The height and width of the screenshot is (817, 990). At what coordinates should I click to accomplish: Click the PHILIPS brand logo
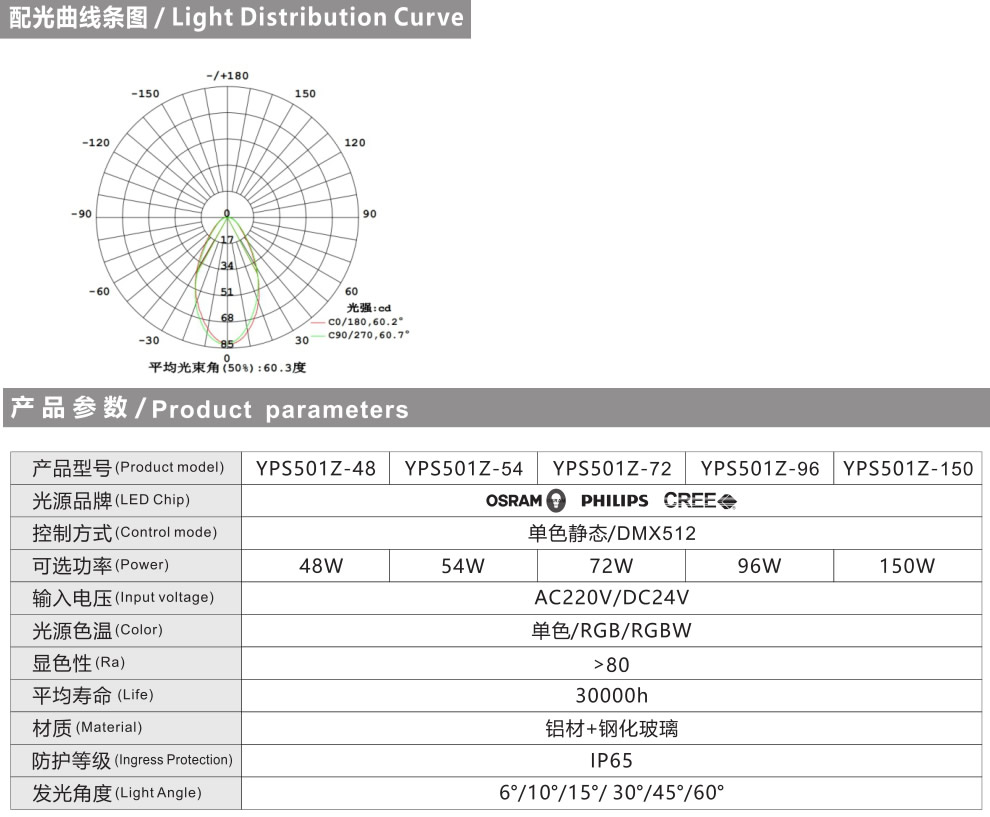[614, 500]
